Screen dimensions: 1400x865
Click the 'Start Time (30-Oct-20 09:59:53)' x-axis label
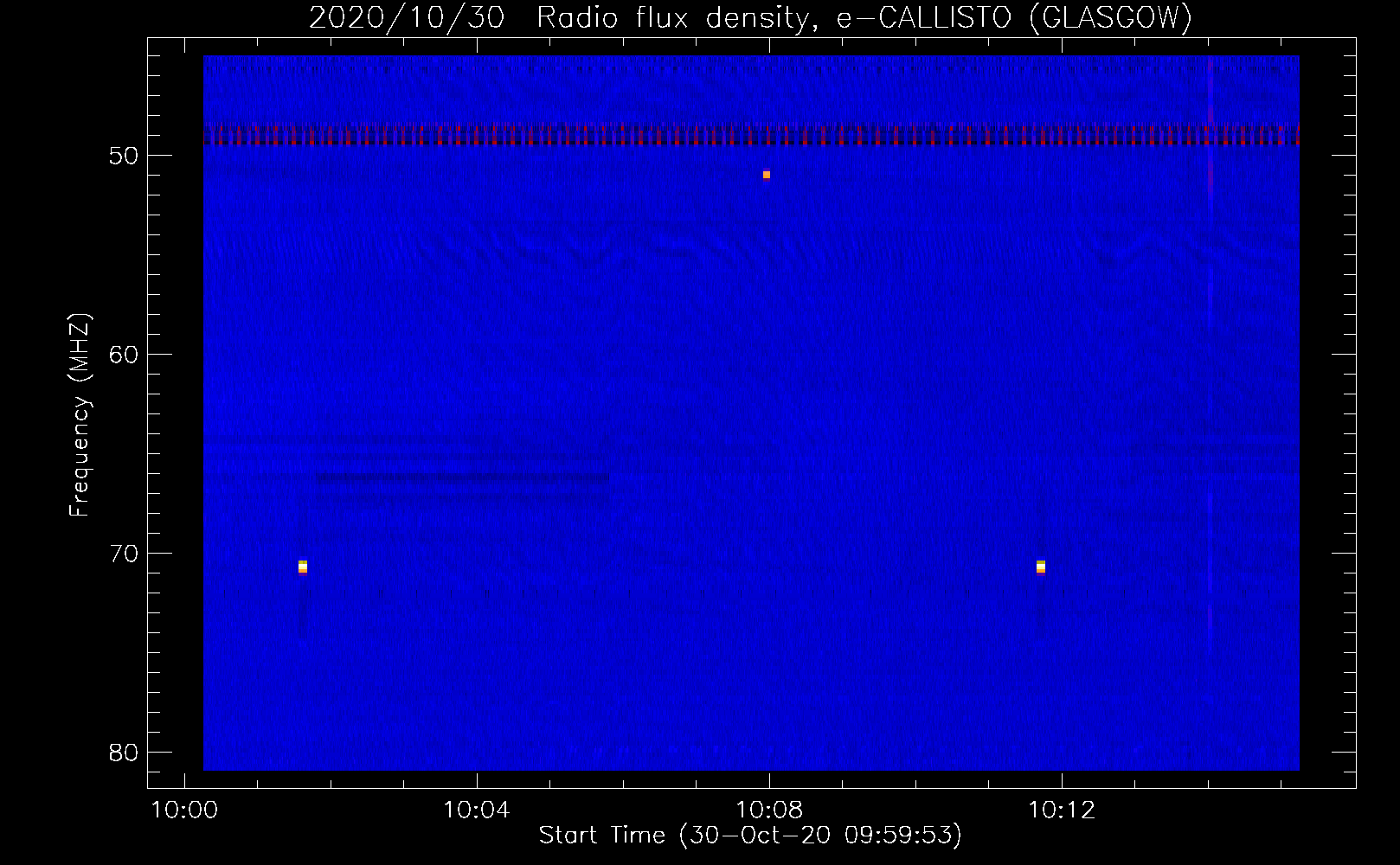750,835
